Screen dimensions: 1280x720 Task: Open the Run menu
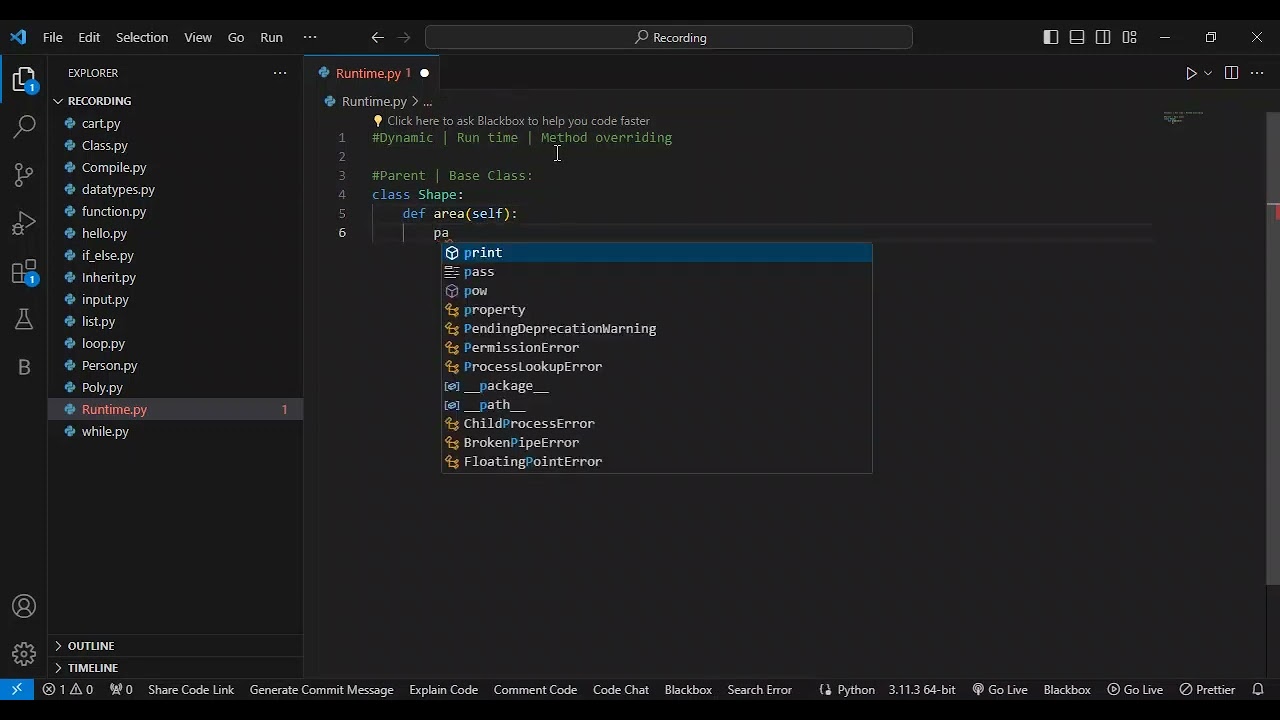pos(271,37)
